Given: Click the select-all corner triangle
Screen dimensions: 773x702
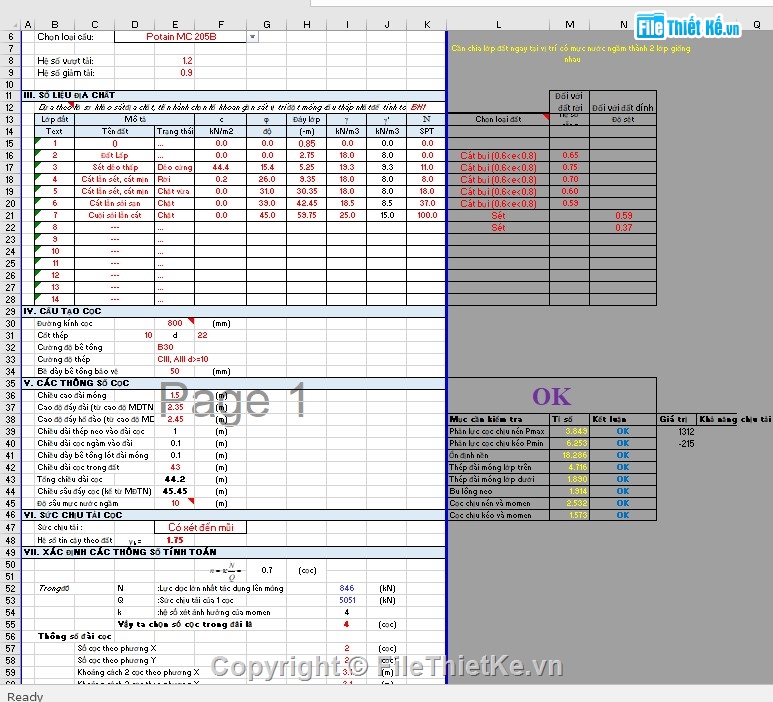Looking at the screenshot, I should tap(15, 25).
